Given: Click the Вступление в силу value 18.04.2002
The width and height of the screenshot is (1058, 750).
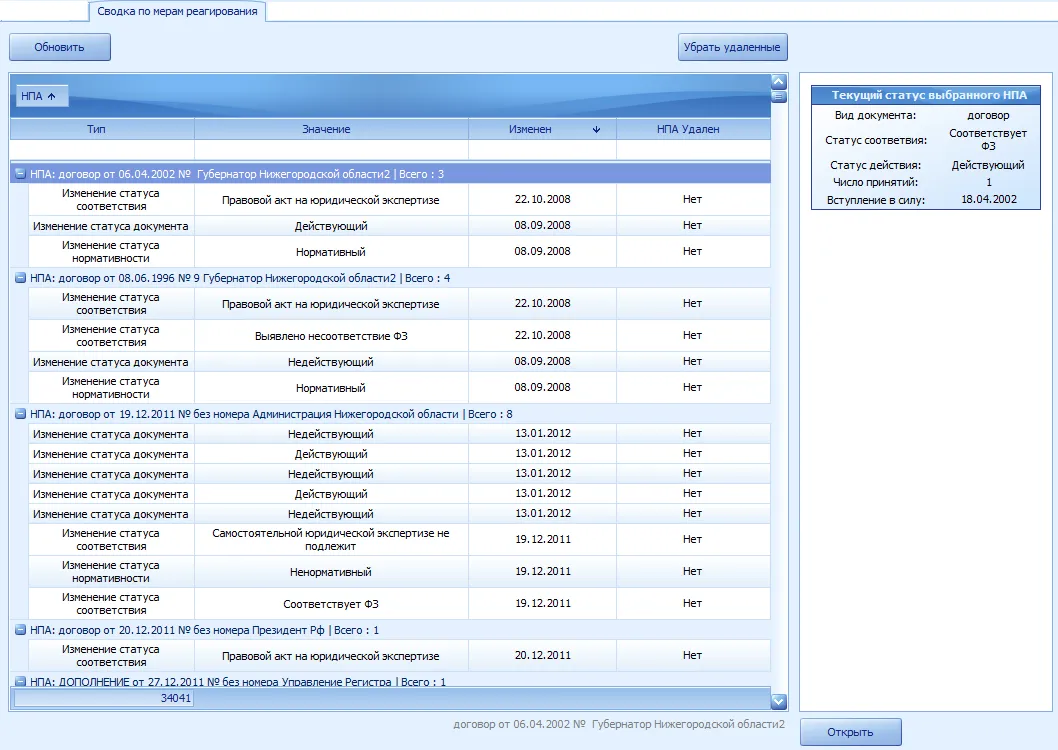Looking at the screenshot, I should tap(989, 200).
